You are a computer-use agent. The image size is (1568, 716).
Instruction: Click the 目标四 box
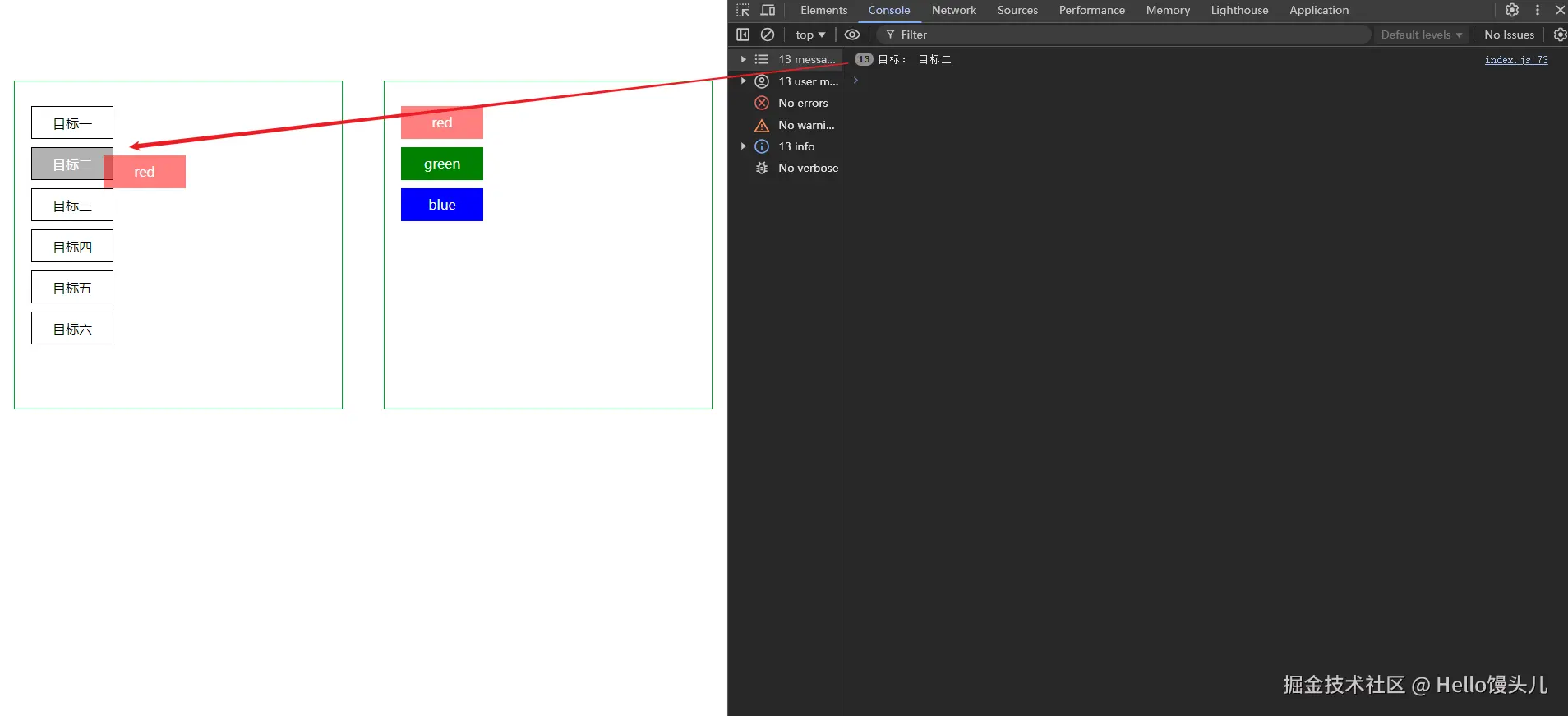click(x=72, y=246)
